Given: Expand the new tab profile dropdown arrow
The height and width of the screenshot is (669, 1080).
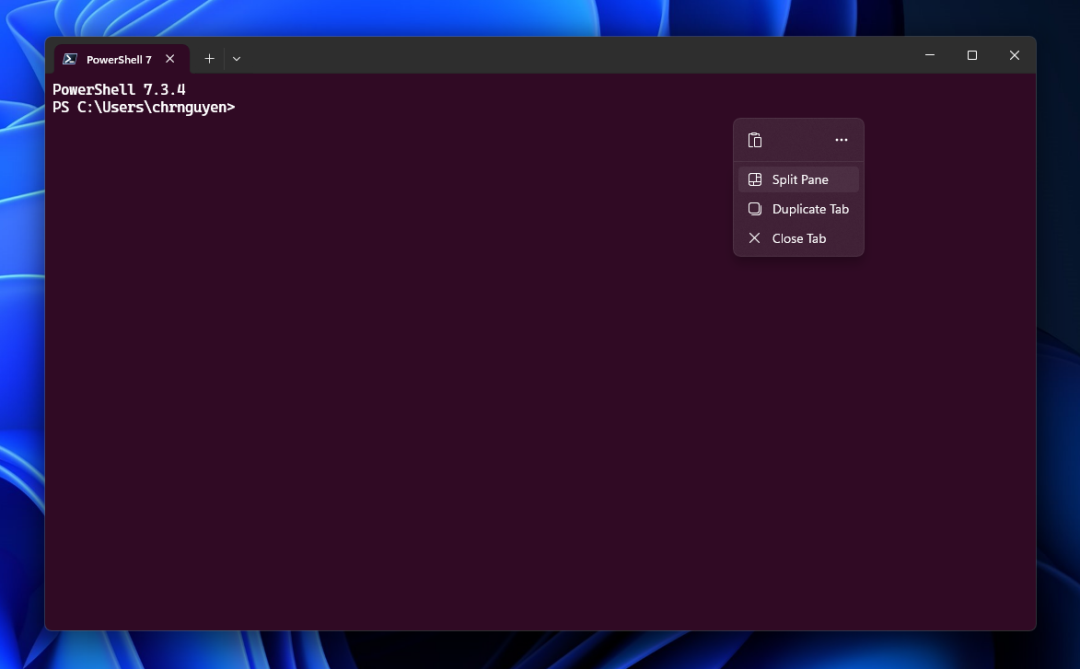Looking at the screenshot, I should tap(236, 59).
